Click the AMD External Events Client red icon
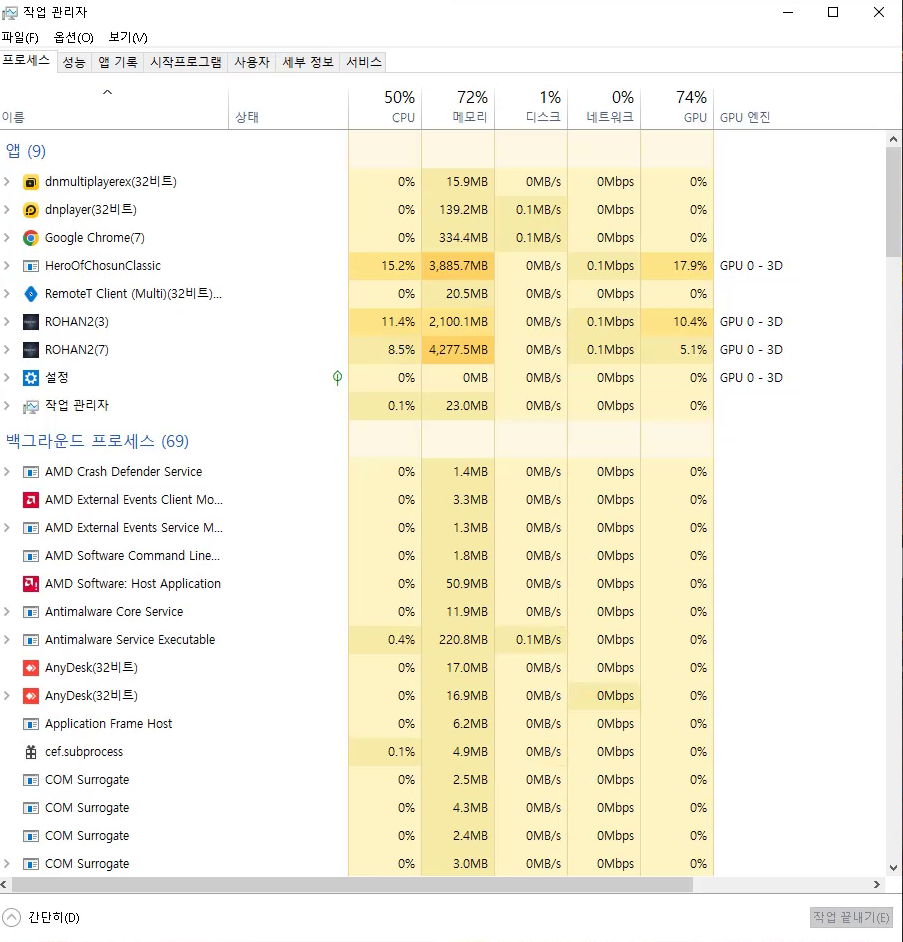903x942 pixels. tap(31, 500)
